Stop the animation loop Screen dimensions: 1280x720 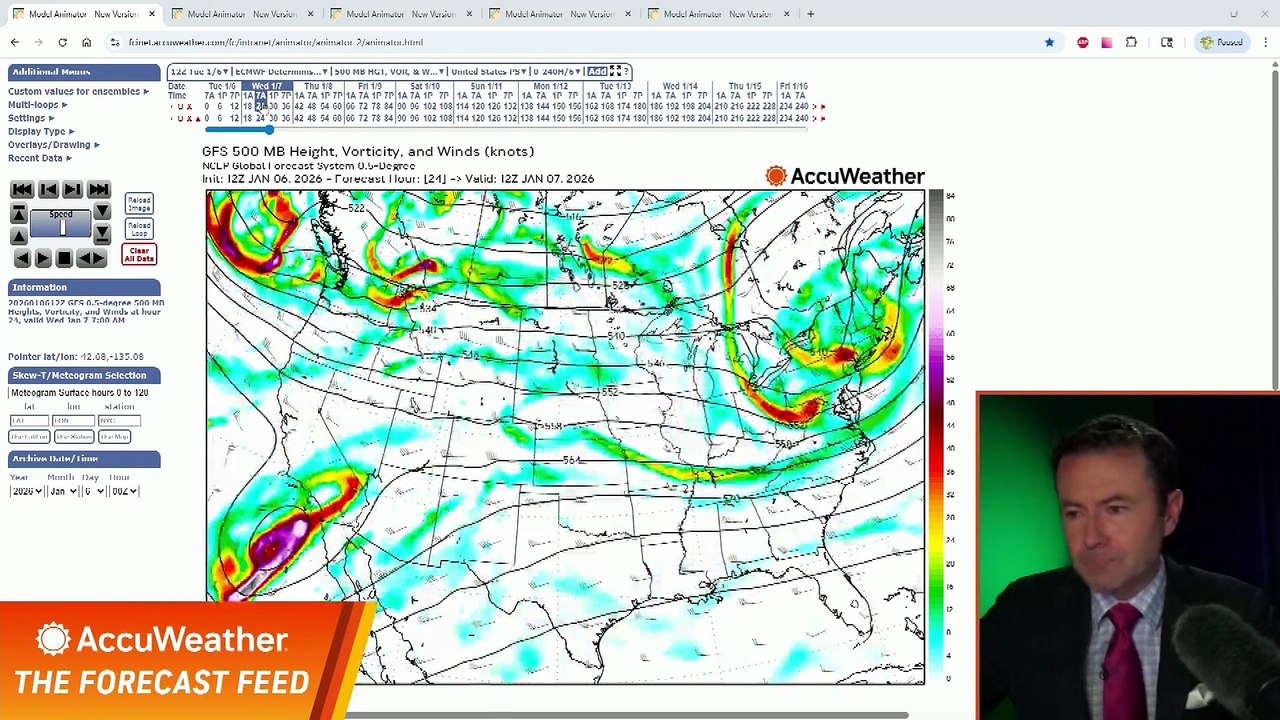[64, 258]
